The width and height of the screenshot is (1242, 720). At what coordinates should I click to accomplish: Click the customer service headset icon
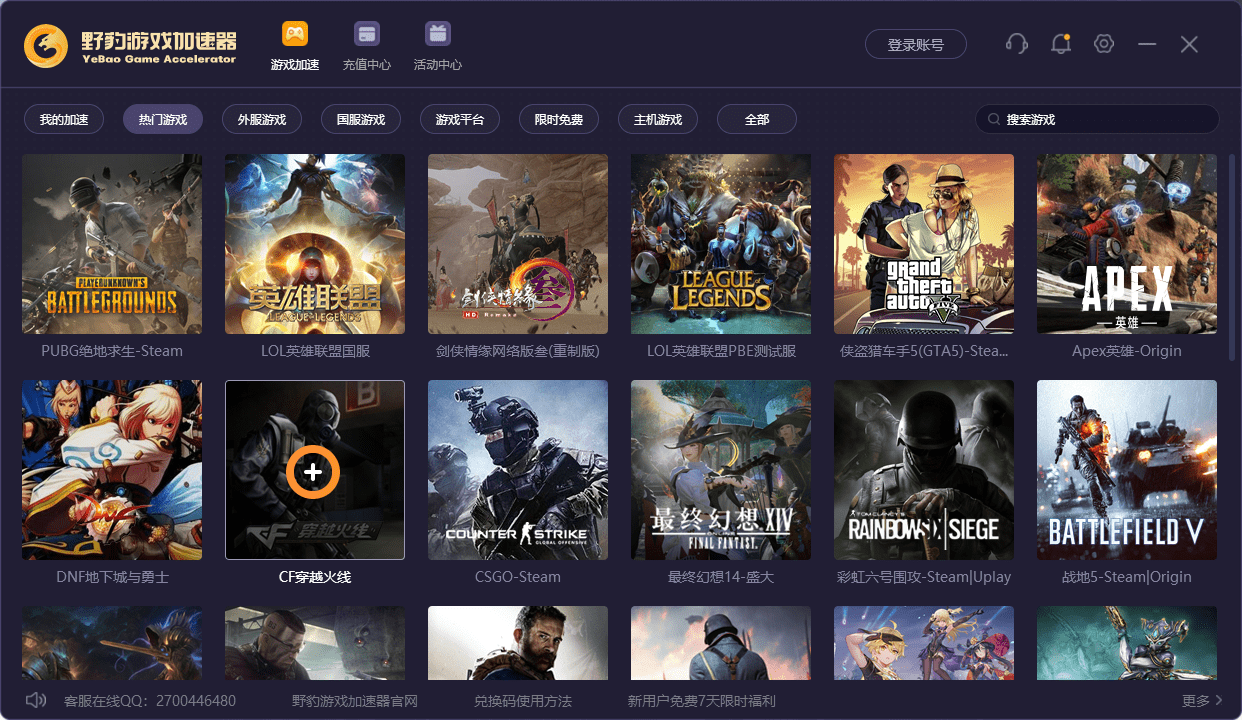(x=1017, y=44)
